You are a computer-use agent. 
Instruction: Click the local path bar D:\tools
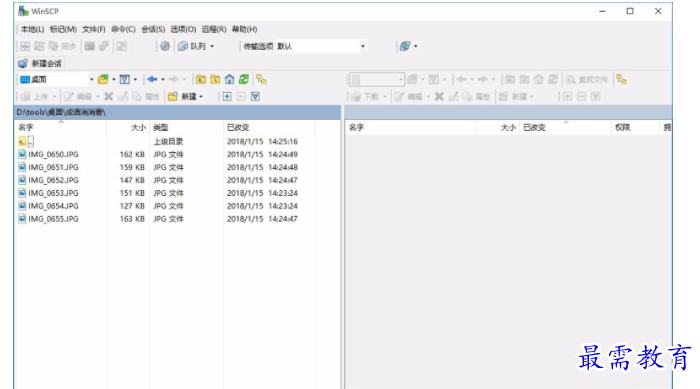[x=177, y=112]
